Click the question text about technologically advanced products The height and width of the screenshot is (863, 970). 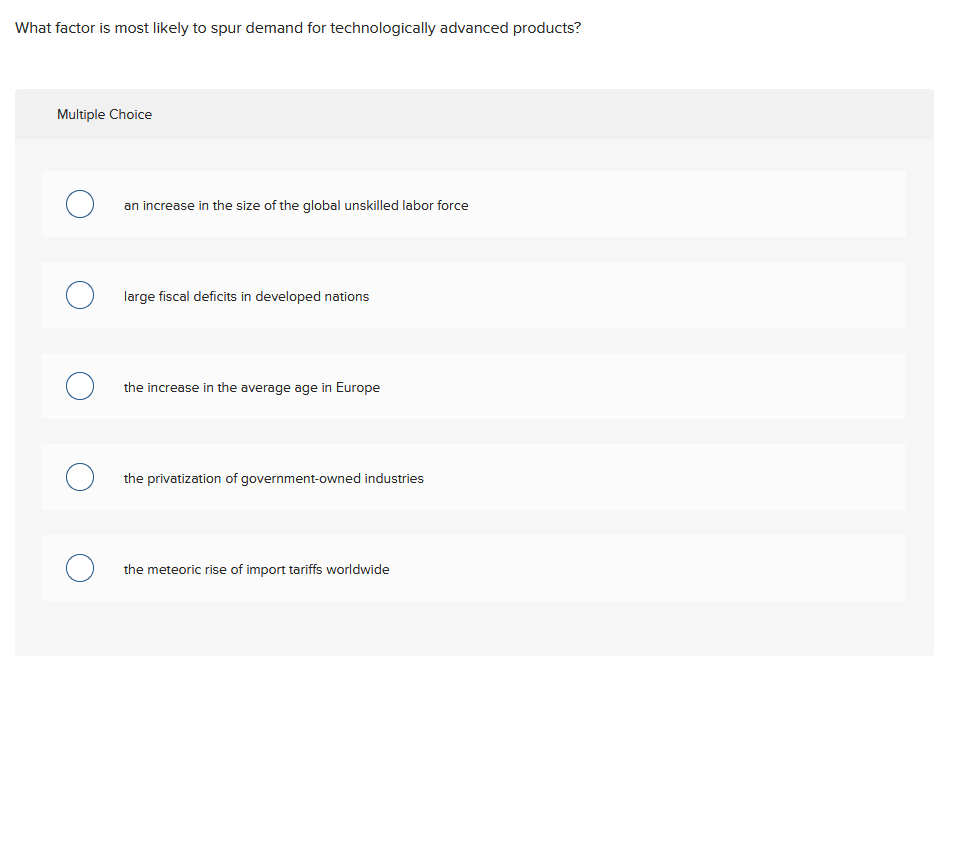click(298, 28)
